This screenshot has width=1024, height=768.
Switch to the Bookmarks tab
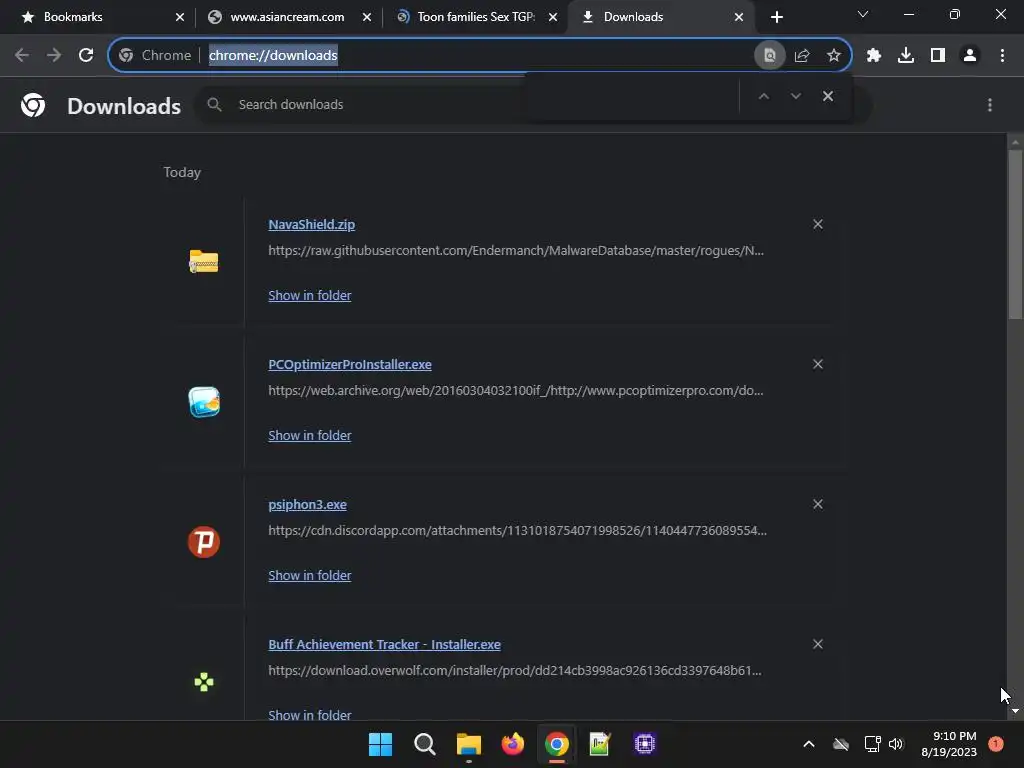click(x=98, y=17)
